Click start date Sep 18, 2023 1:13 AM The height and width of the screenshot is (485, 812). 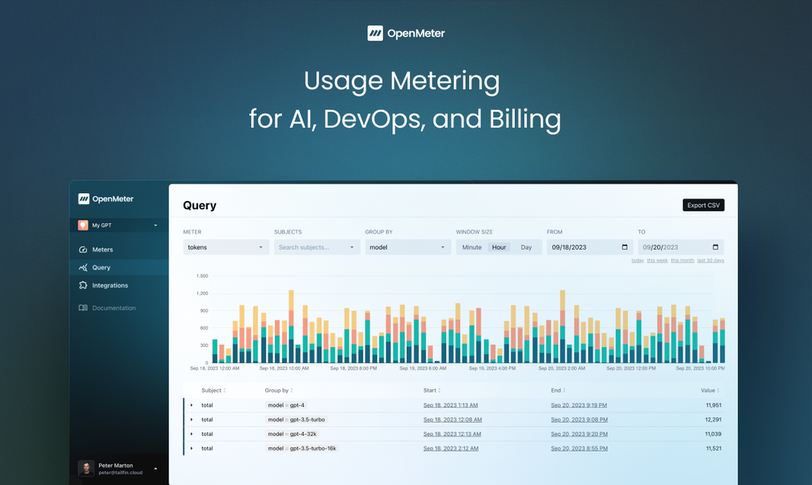[x=451, y=405]
